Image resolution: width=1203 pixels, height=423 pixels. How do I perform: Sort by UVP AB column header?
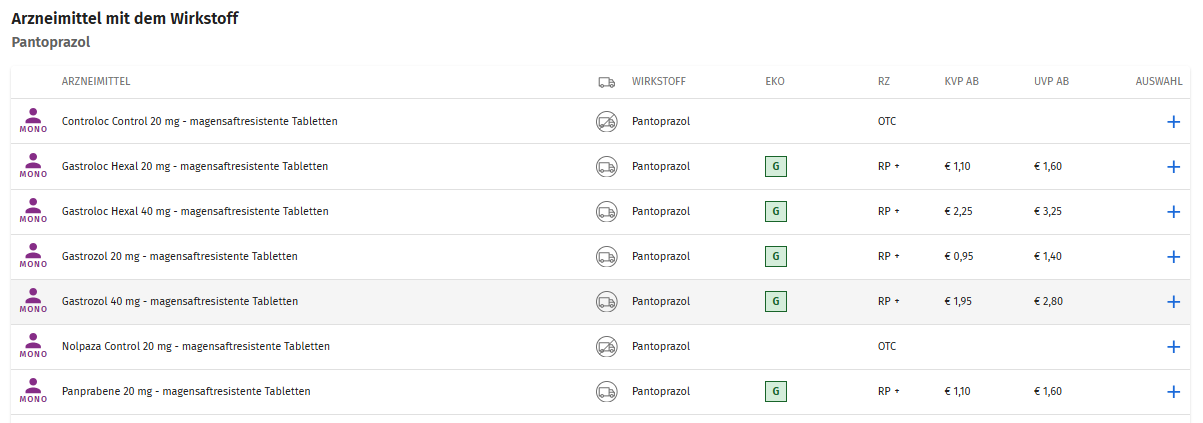pos(1051,82)
